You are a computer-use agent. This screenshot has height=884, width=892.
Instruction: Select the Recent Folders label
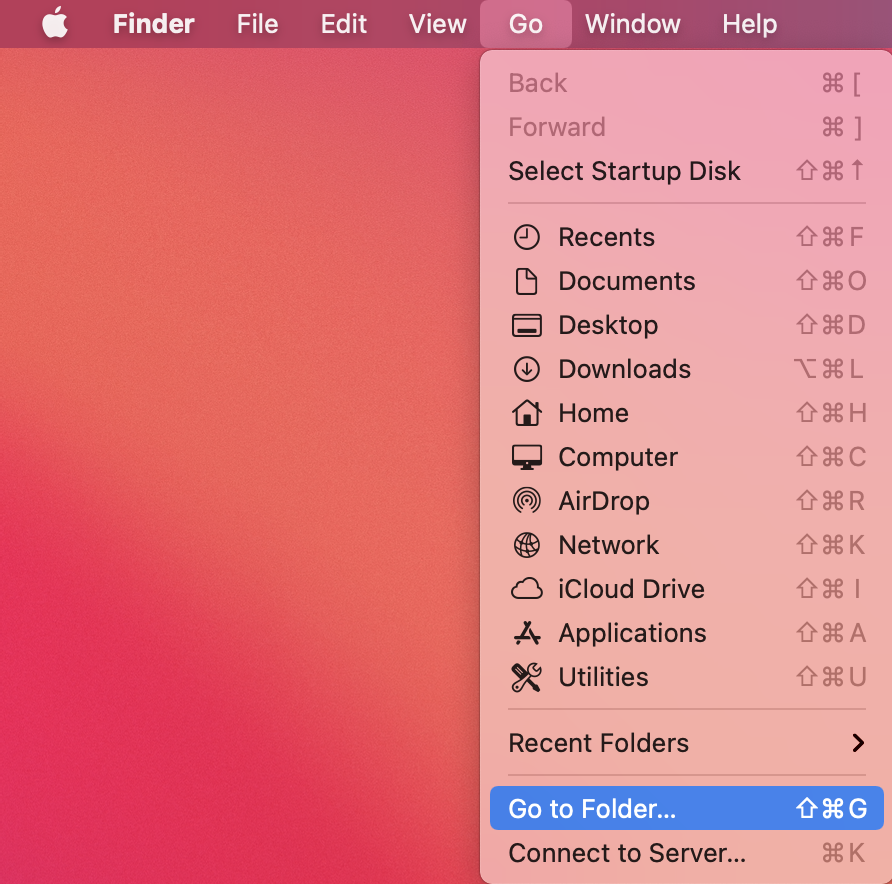[x=598, y=743]
